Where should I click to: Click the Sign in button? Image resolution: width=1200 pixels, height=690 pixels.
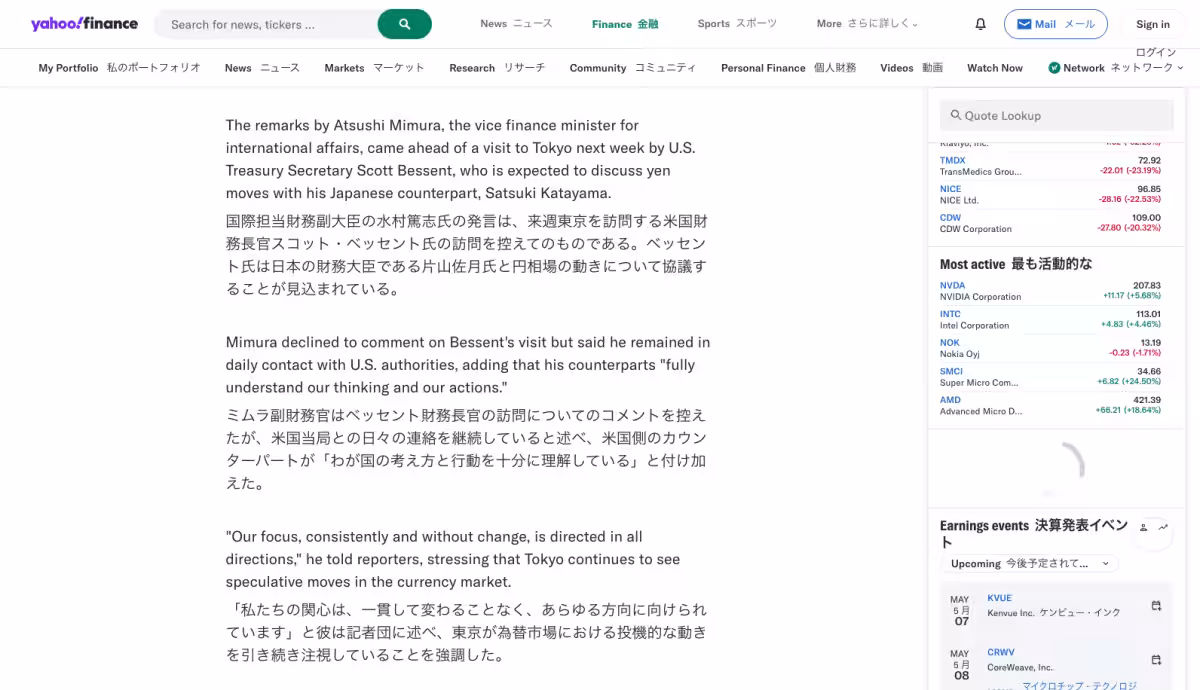[x=1153, y=24]
